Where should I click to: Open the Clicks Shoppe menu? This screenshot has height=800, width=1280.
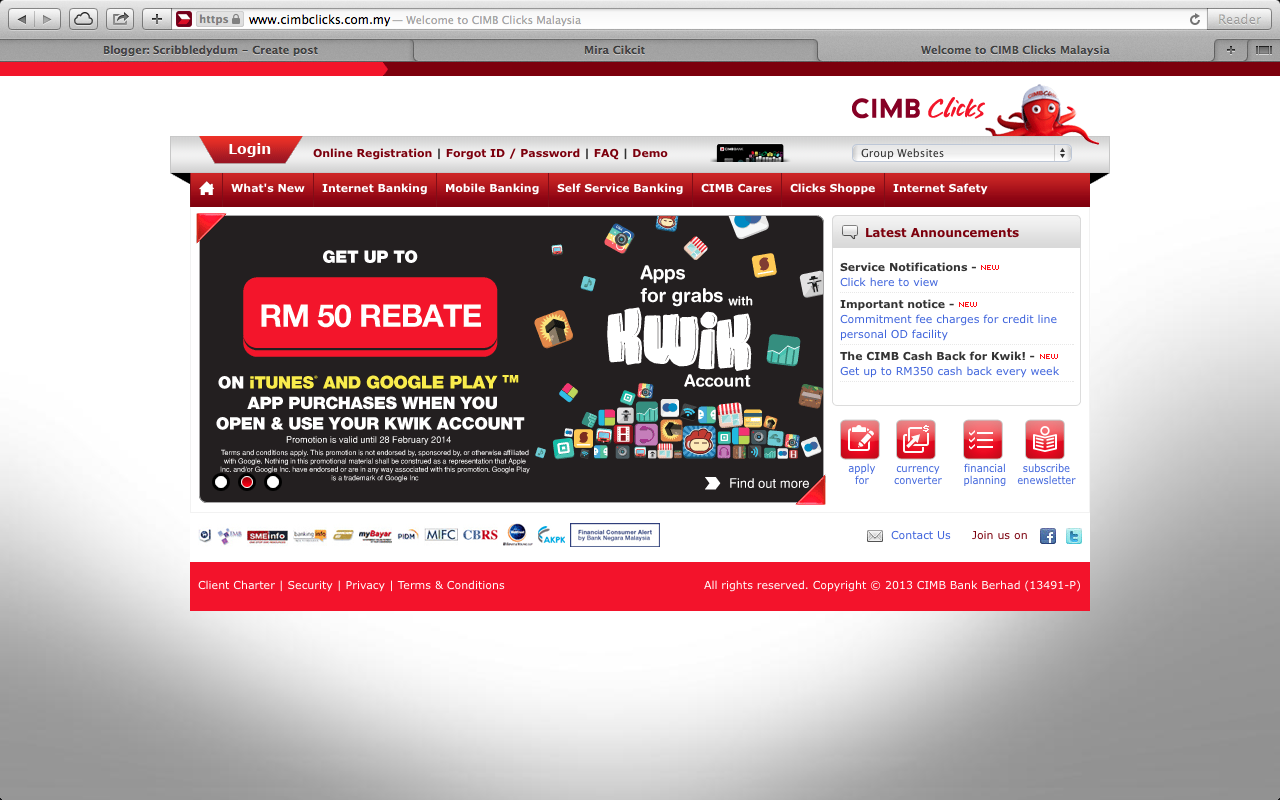(x=832, y=188)
